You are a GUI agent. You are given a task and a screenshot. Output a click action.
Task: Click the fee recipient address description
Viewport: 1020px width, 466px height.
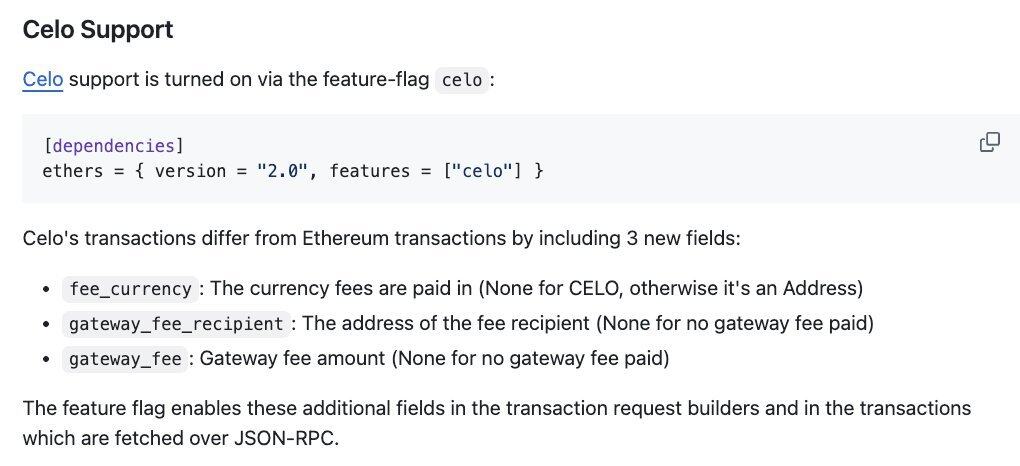(588, 323)
